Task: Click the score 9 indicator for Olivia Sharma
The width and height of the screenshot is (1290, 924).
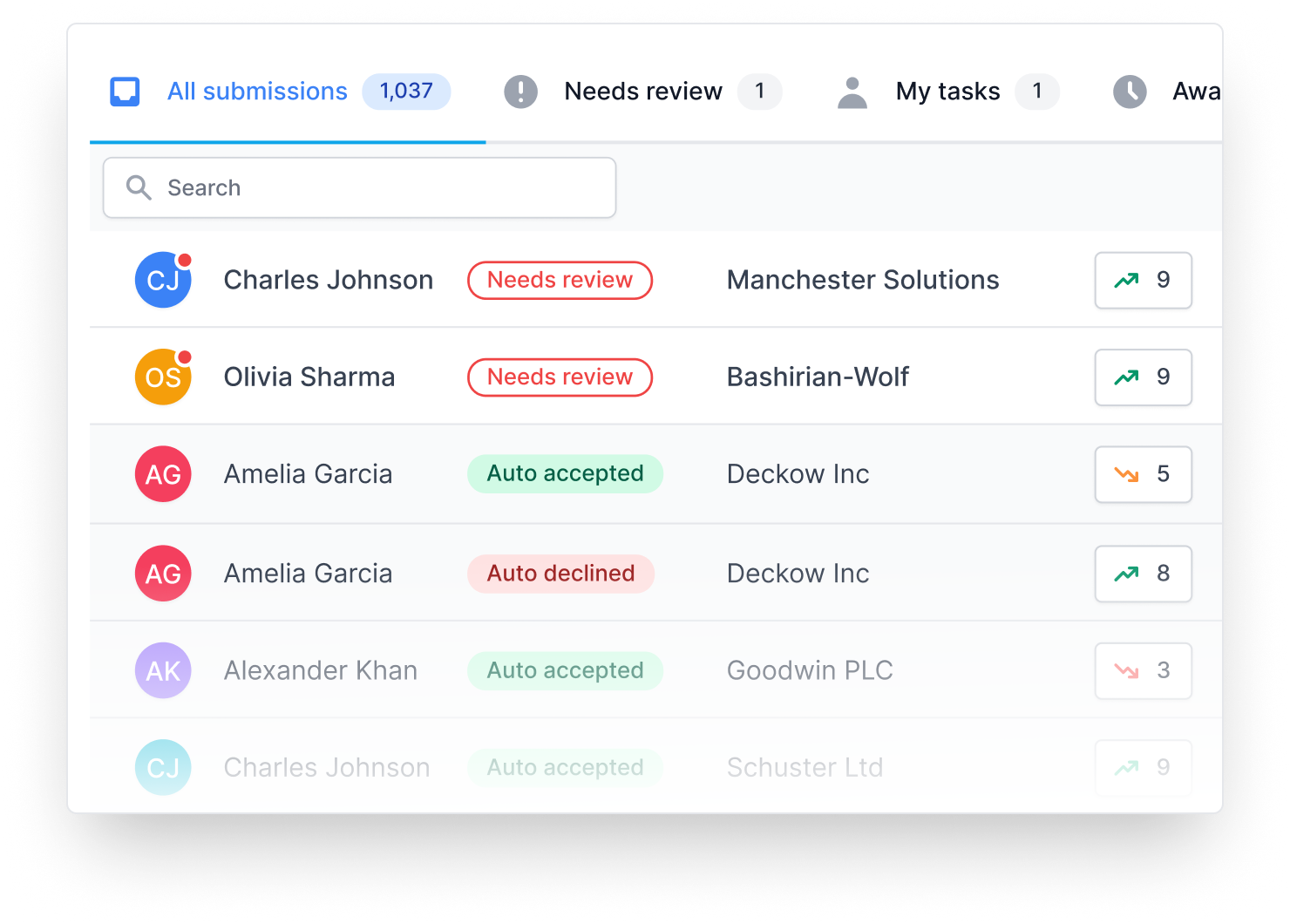Action: (1143, 377)
